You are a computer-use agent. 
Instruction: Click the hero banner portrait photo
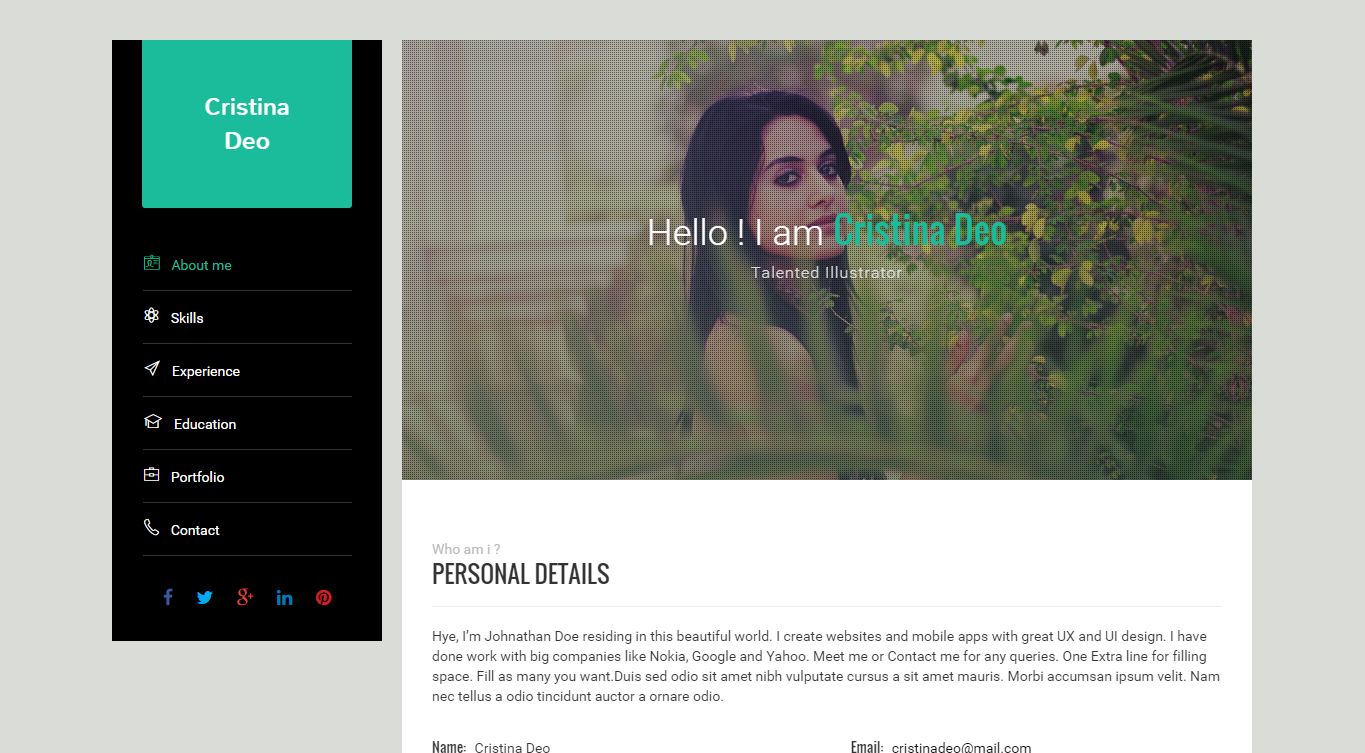(827, 260)
